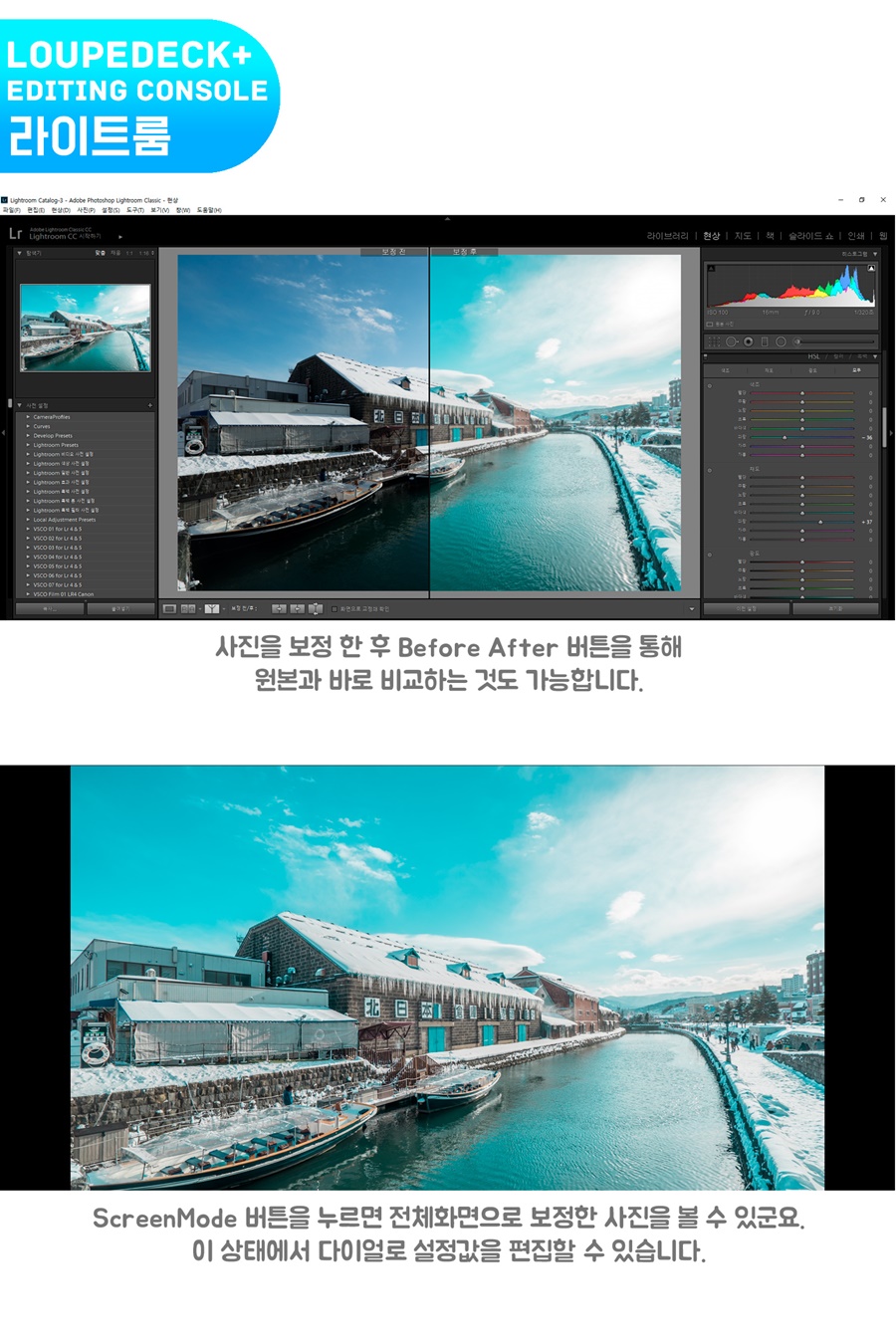Expand the Local Adjustment Presets folder
896x1344 pixels.
coord(28,520)
